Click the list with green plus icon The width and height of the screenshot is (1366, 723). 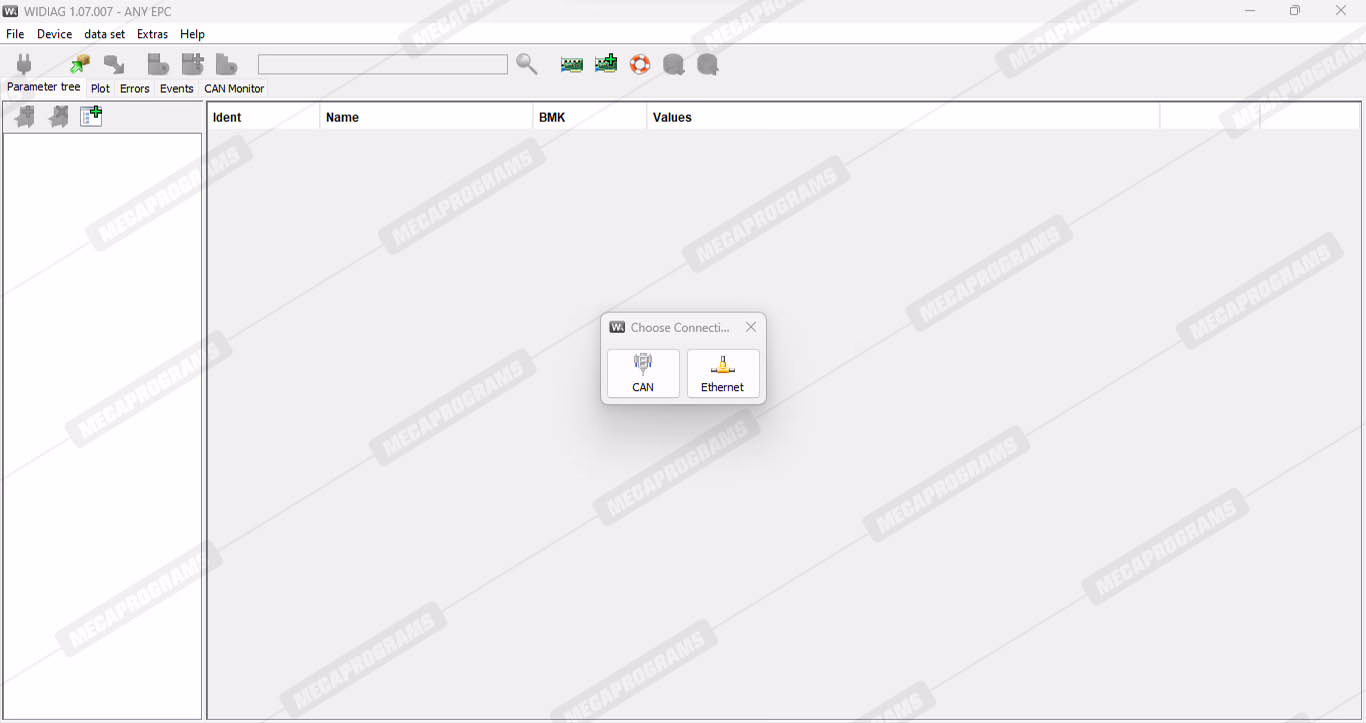[91, 117]
